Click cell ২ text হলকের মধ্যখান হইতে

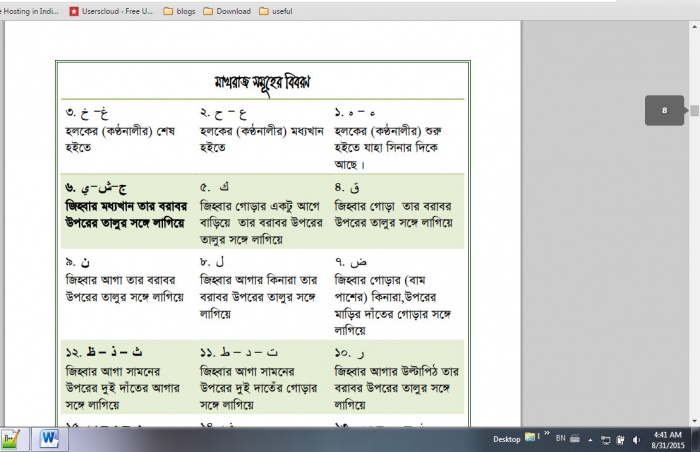click(262, 139)
